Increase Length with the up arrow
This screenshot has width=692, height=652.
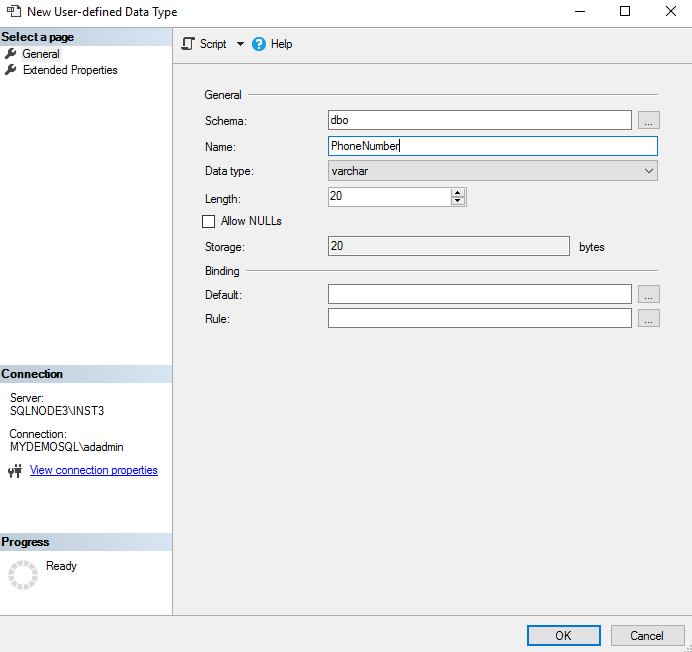(x=458, y=192)
